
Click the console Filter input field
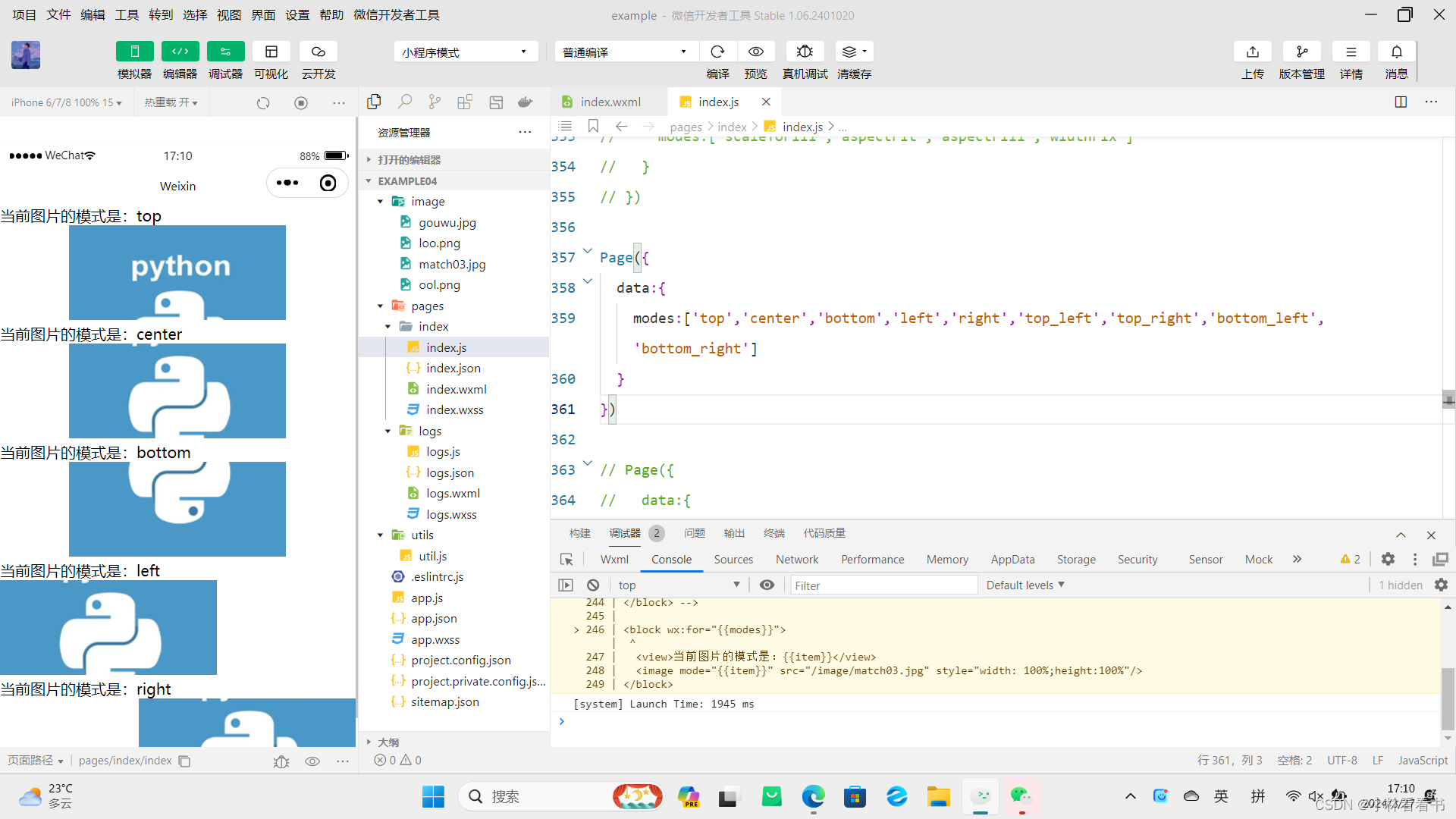point(883,585)
